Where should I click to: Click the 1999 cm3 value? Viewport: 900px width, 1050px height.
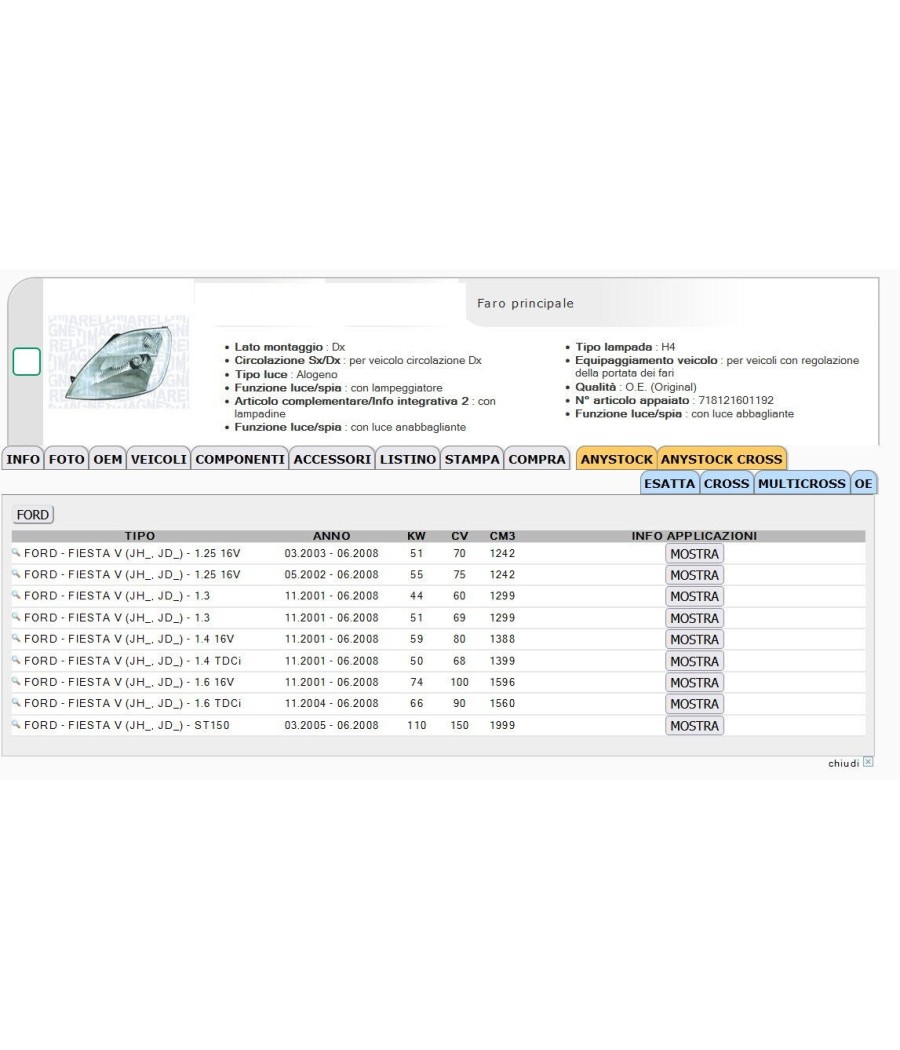point(502,725)
